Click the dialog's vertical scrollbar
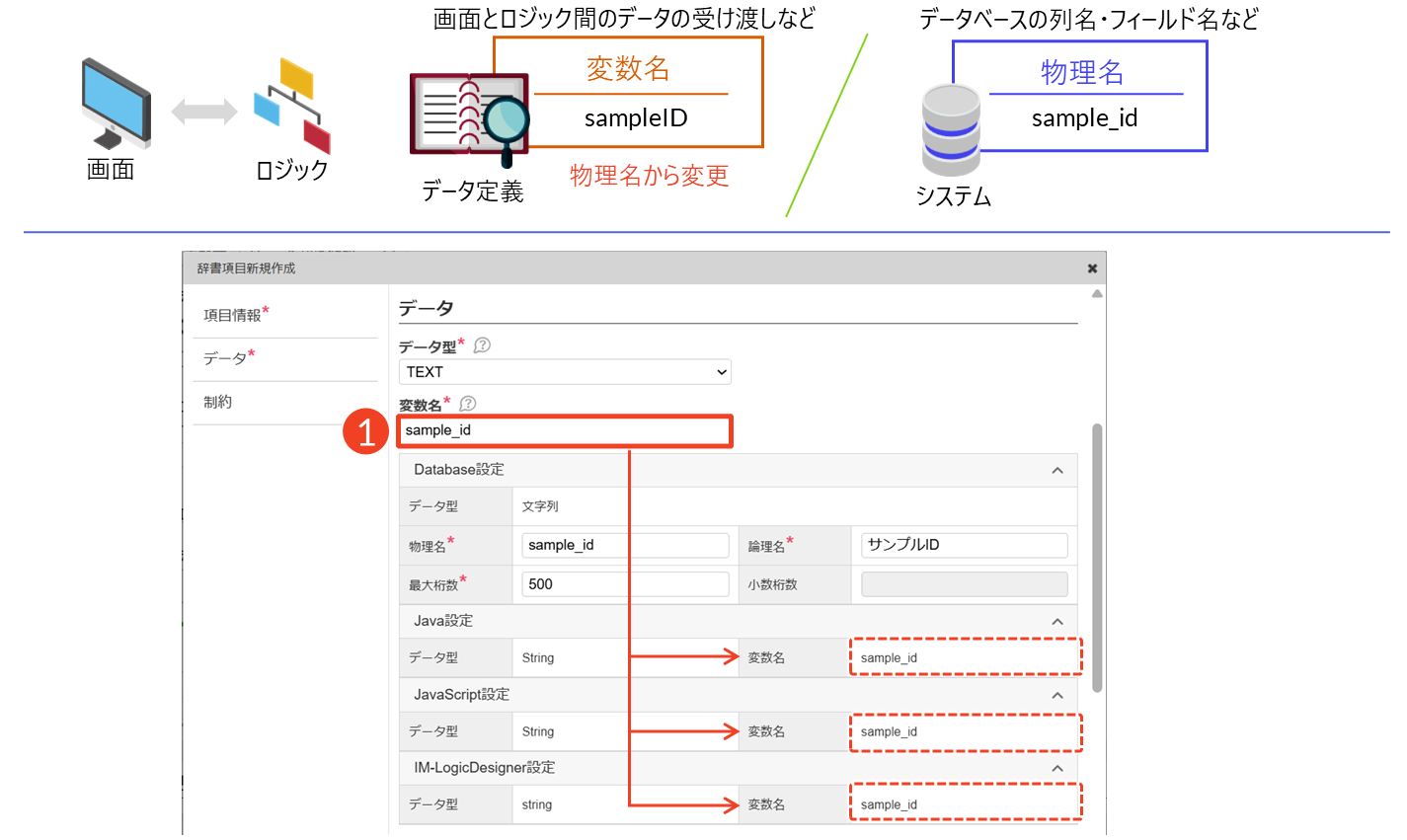 pyautogui.click(x=1097, y=558)
